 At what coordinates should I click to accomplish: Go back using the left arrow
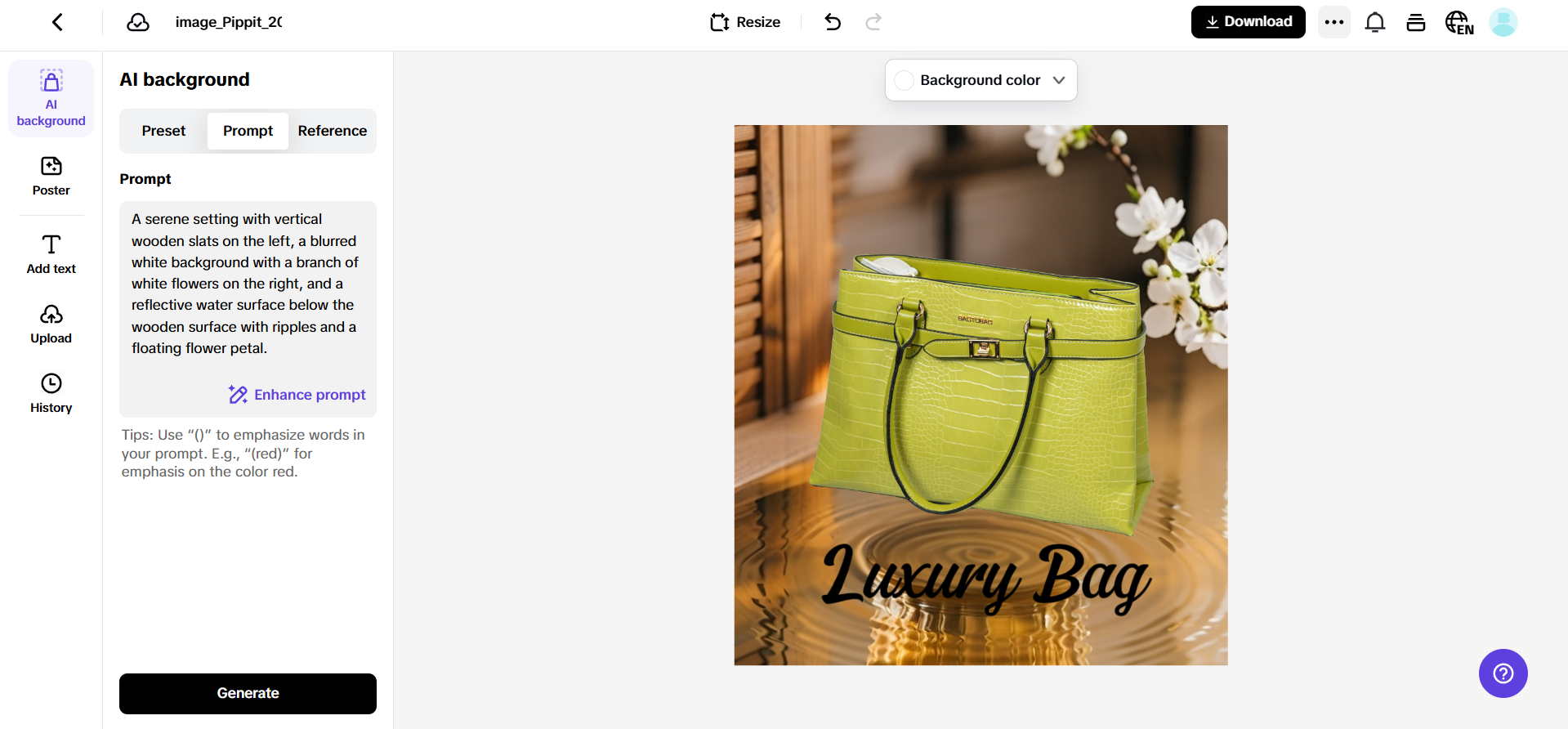(57, 22)
